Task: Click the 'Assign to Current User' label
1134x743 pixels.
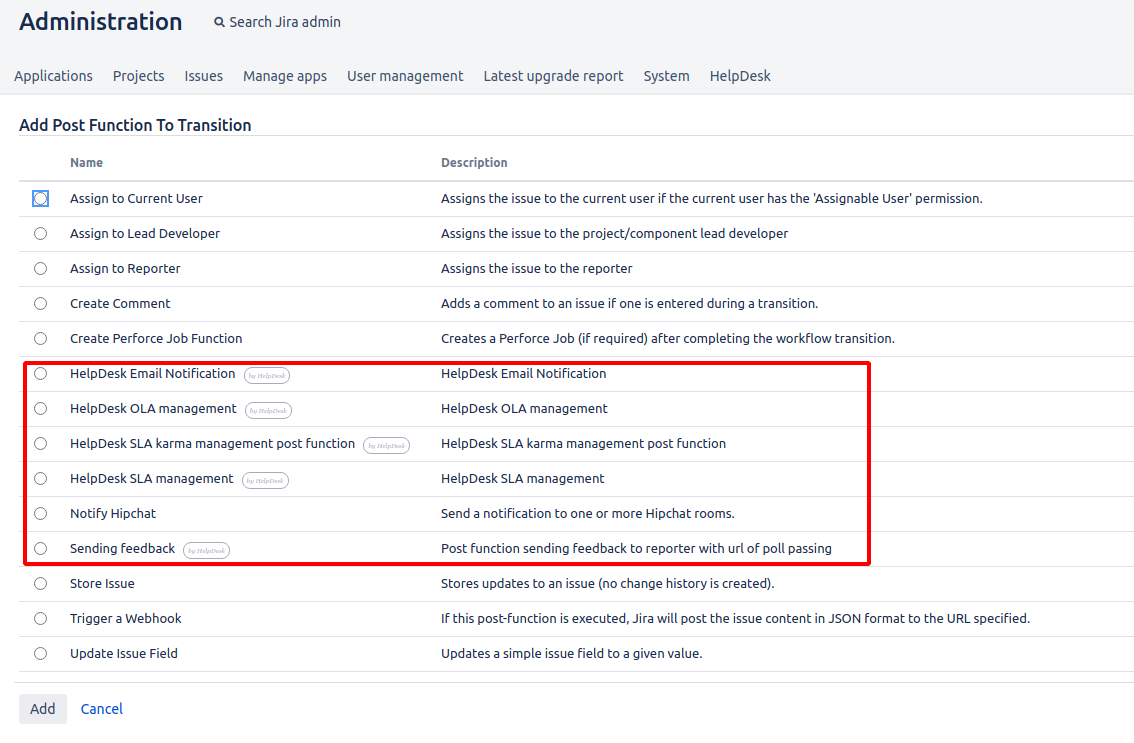Action: click(136, 198)
